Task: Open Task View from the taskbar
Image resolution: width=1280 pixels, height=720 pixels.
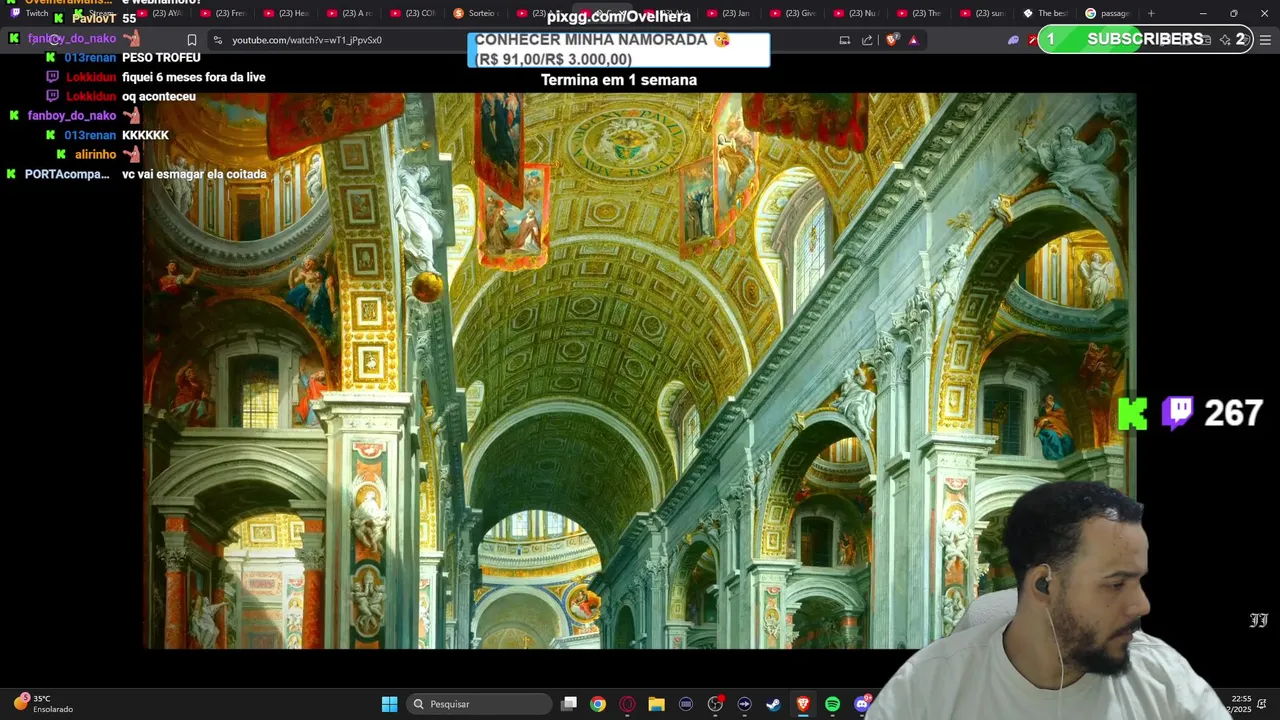Action: 569,704
